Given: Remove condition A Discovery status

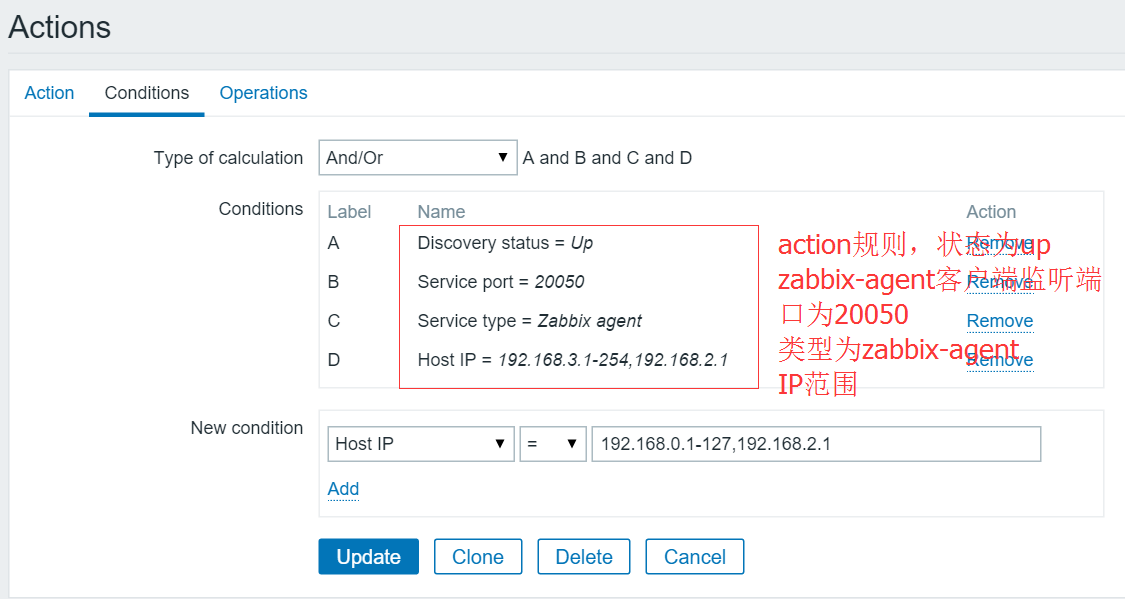Looking at the screenshot, I should click(x=999, y=242).
